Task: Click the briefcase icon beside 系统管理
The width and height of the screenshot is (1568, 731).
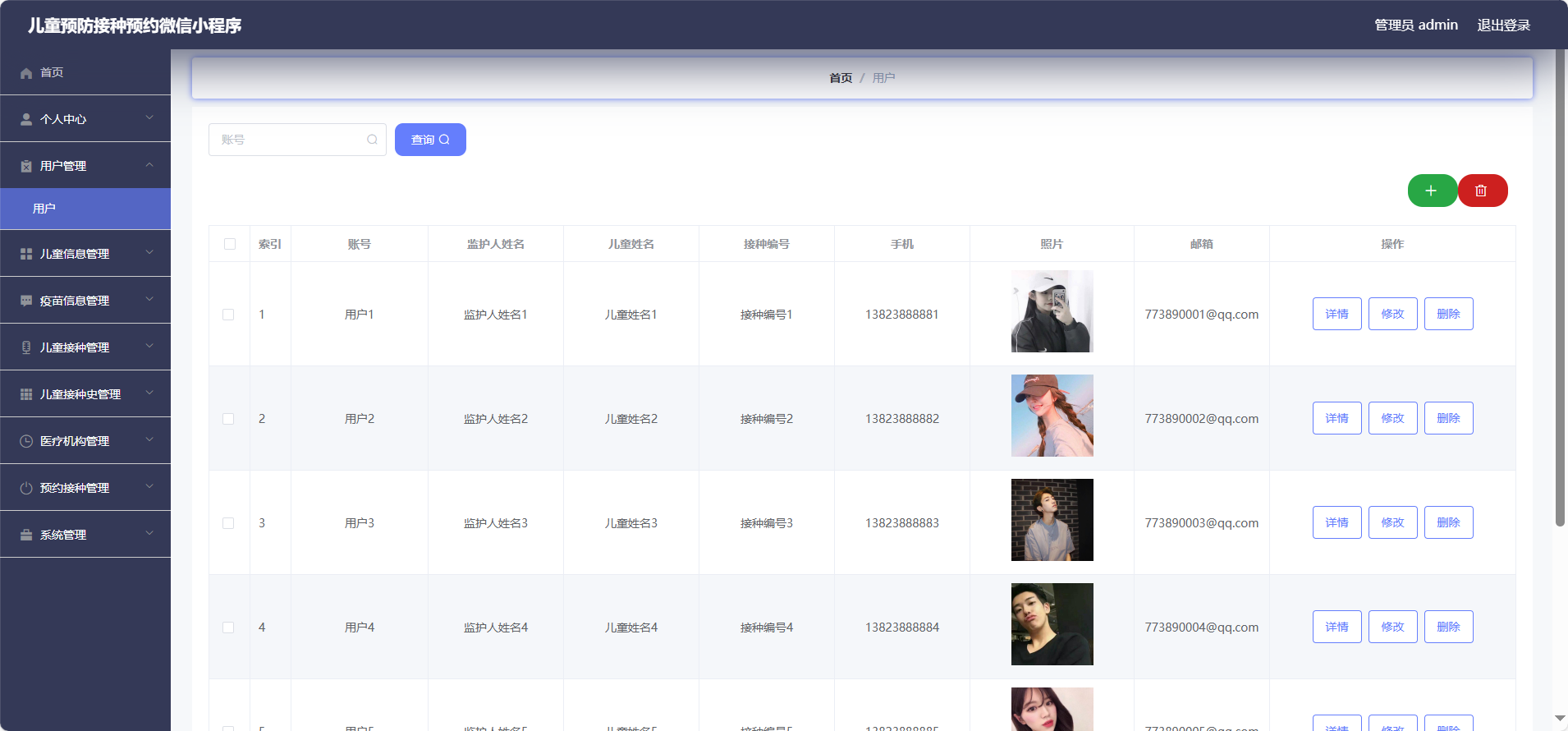Action: click(x=26, y=536)
